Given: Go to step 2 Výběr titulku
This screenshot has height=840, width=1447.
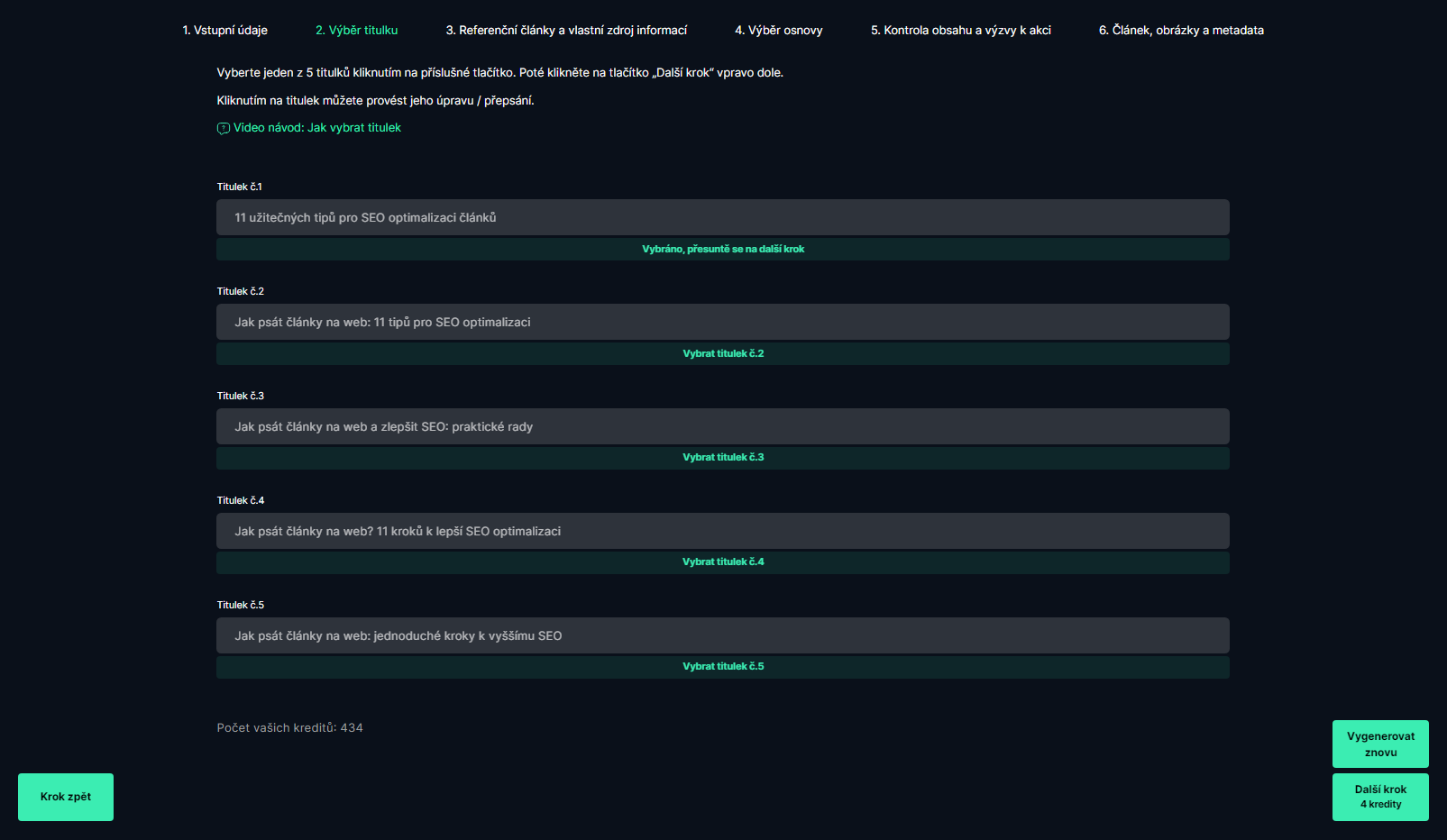Looking at the screenshot, I should point(357,31).
